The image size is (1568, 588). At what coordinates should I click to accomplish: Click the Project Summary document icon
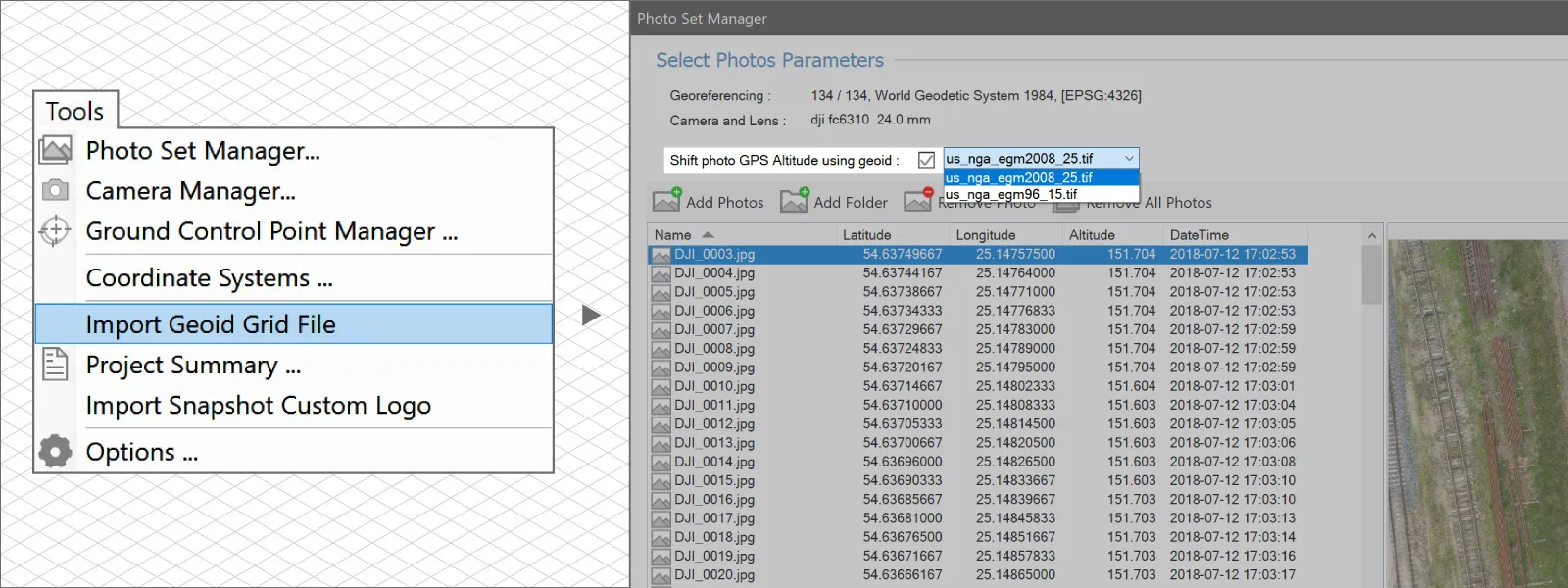(55, 365)
